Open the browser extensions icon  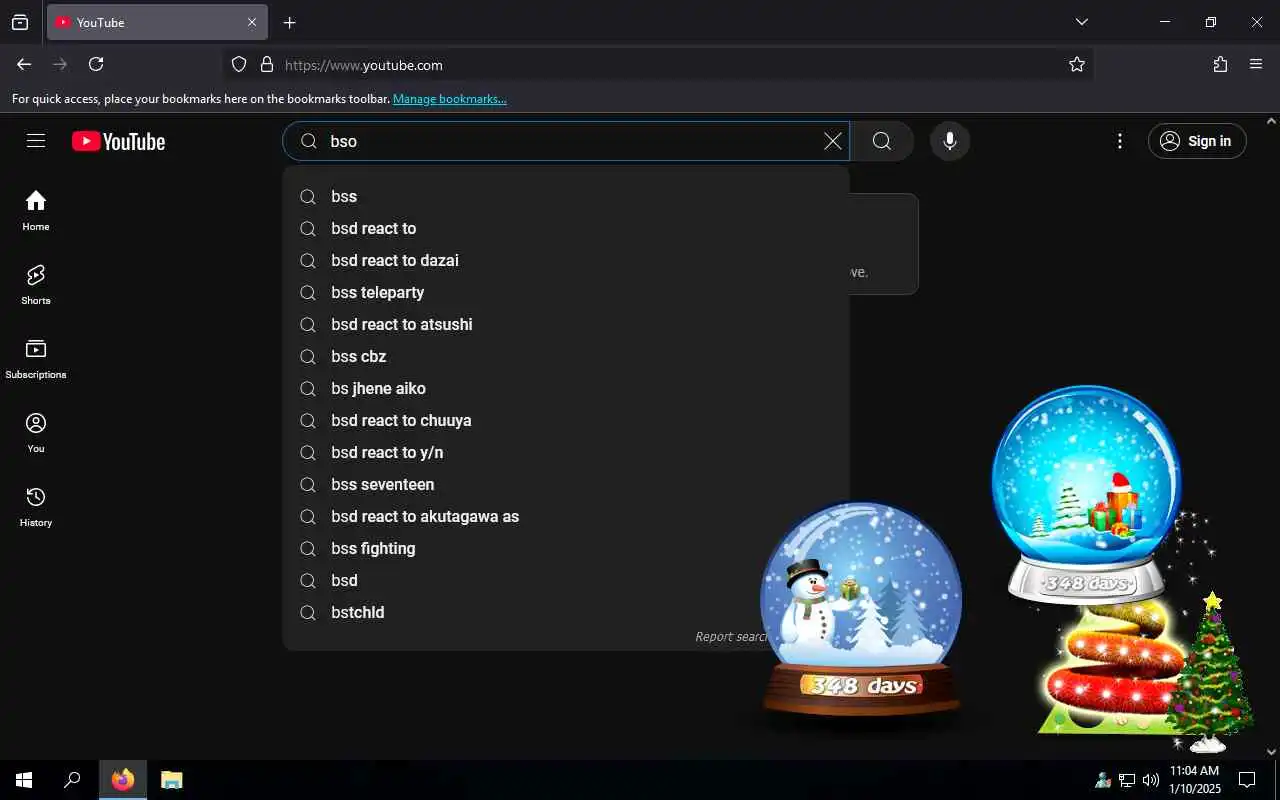(1220, 64)
